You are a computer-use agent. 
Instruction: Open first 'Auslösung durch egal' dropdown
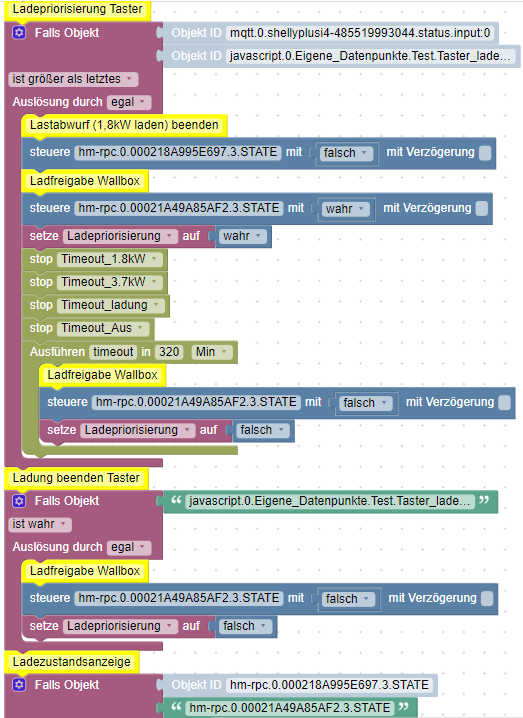(129, 102)
